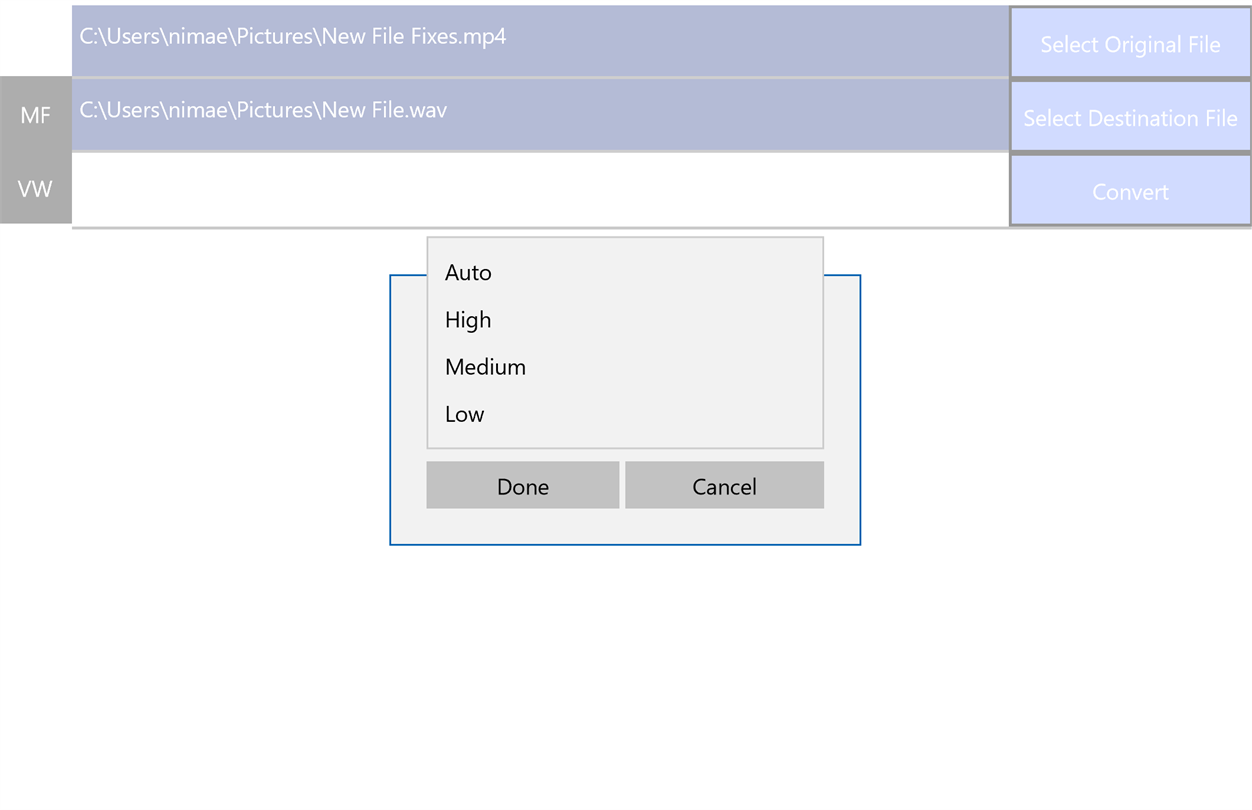Pick the Medium quality option
Viewport: 1252px width, 810px height.
[x=485, y=367]
